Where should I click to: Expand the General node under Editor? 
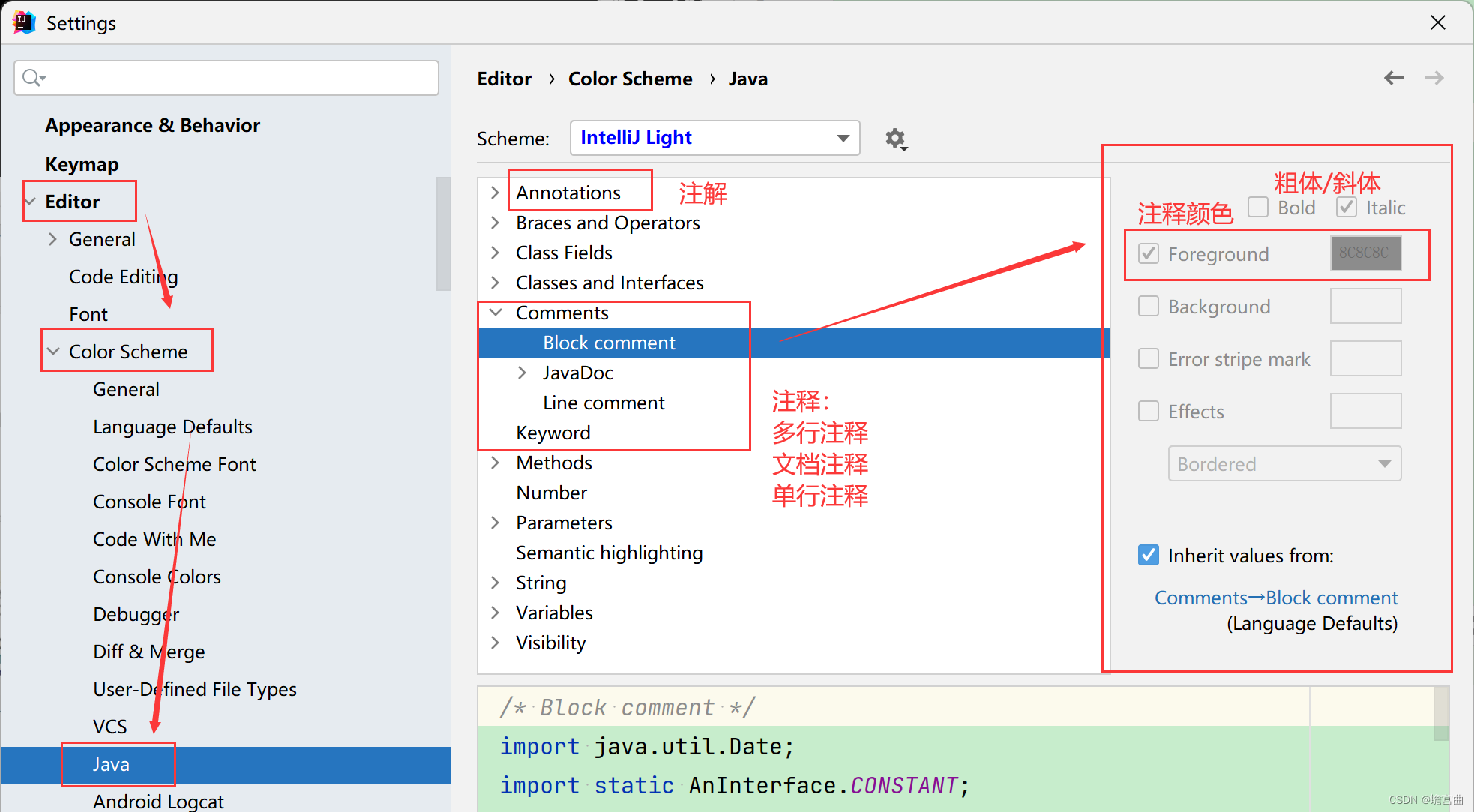pos(52,239)
